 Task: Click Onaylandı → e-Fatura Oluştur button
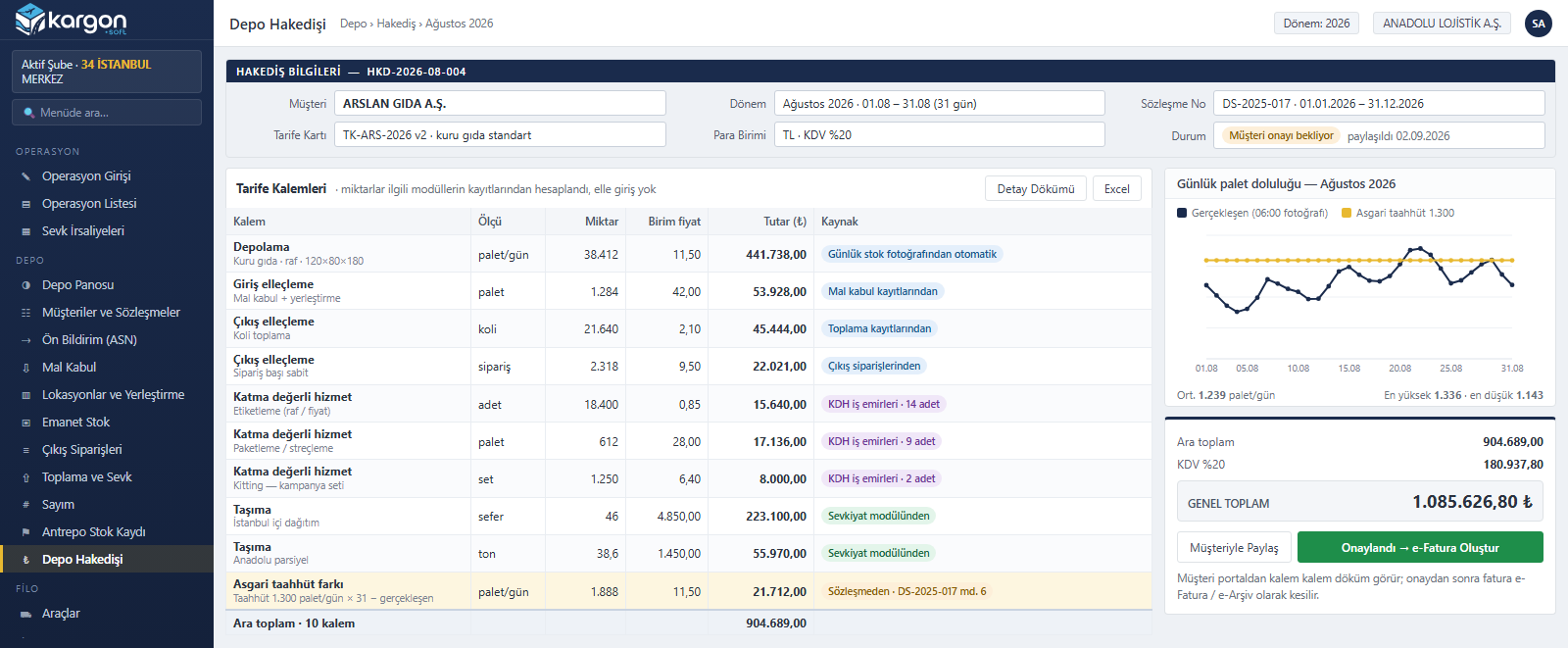tap(1420, 548)
